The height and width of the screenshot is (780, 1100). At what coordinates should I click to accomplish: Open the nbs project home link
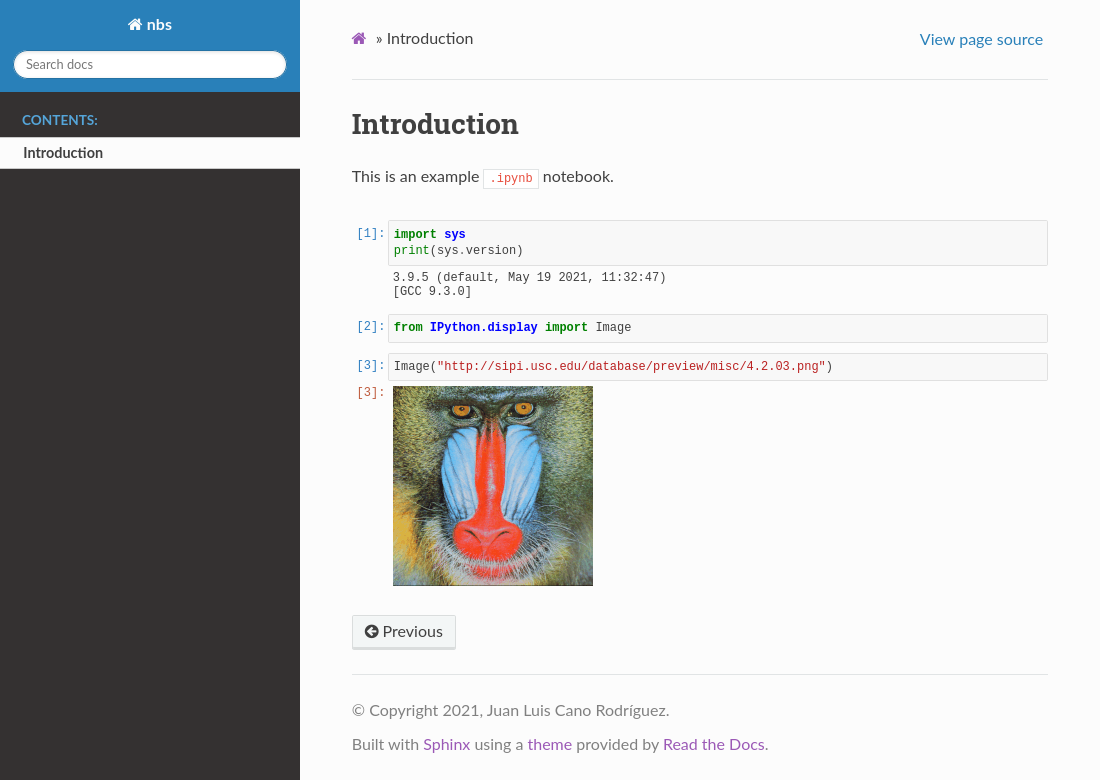click(x=150, y=25)
